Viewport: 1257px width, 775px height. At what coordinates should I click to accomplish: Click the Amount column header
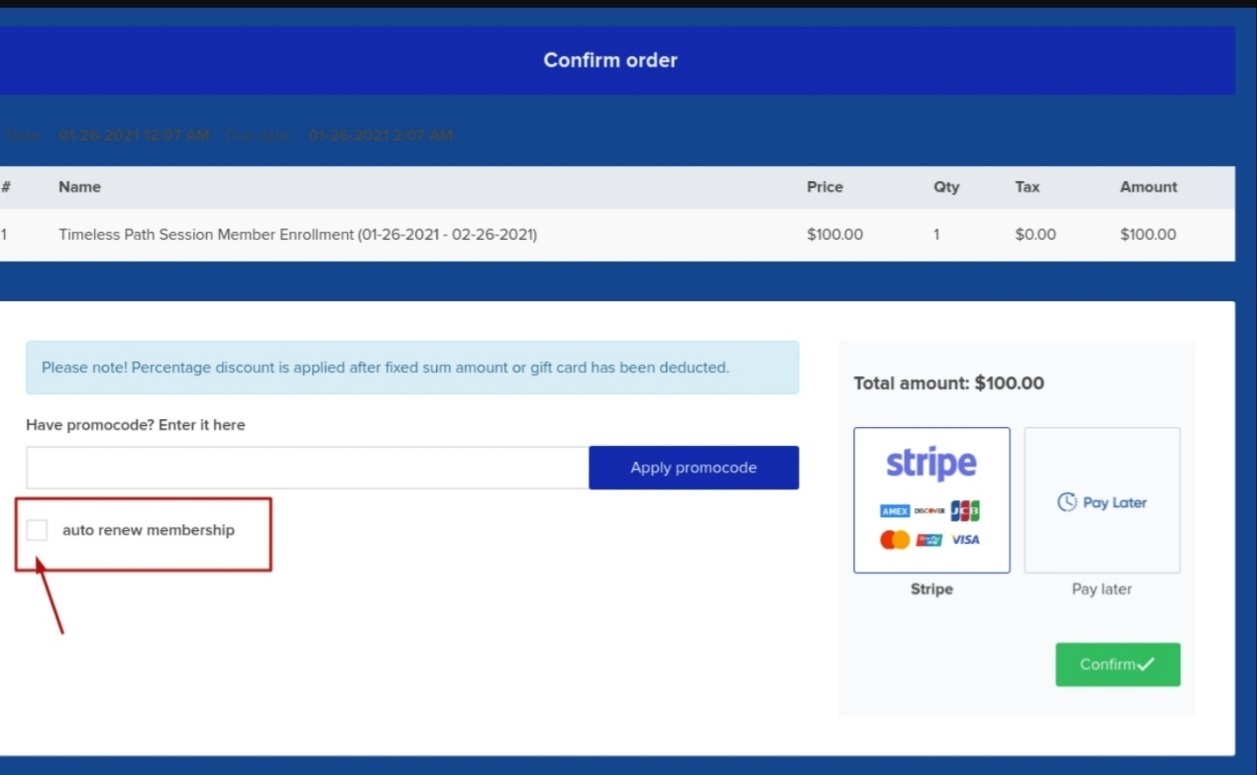tap(1148, 187)
